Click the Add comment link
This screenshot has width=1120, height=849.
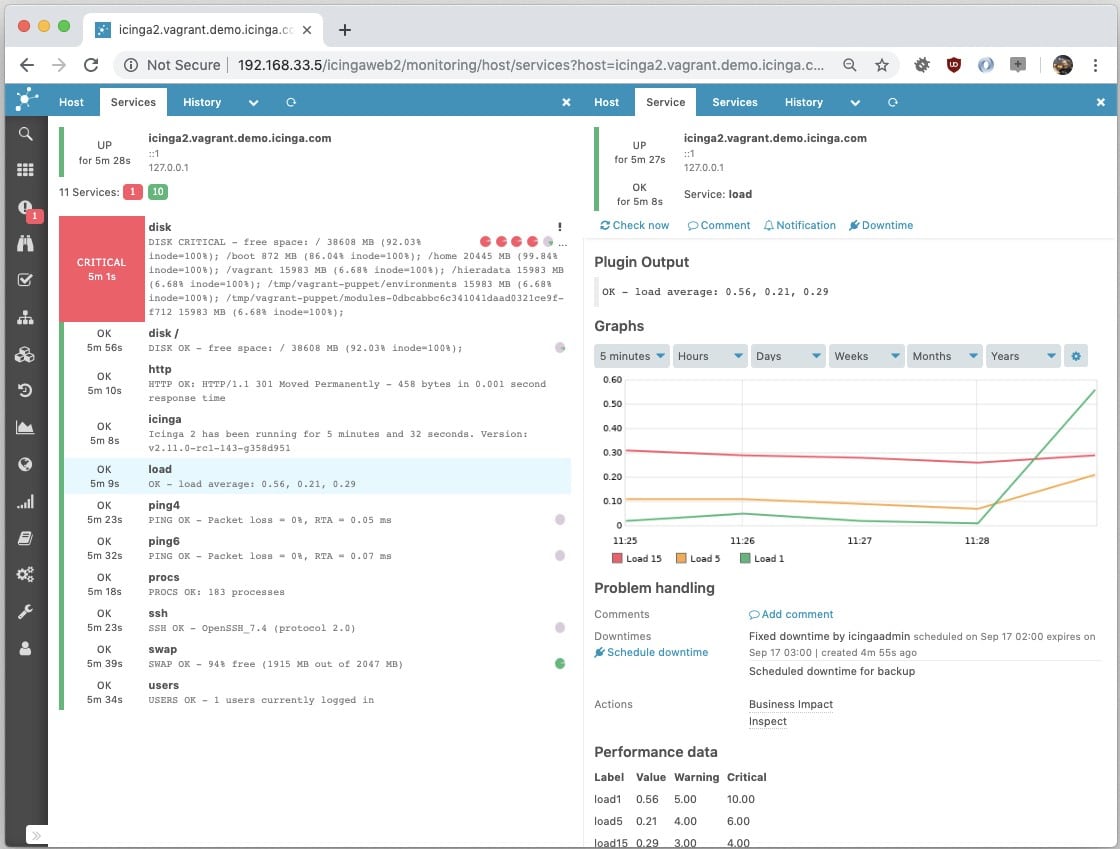click(x=791, y=614)
